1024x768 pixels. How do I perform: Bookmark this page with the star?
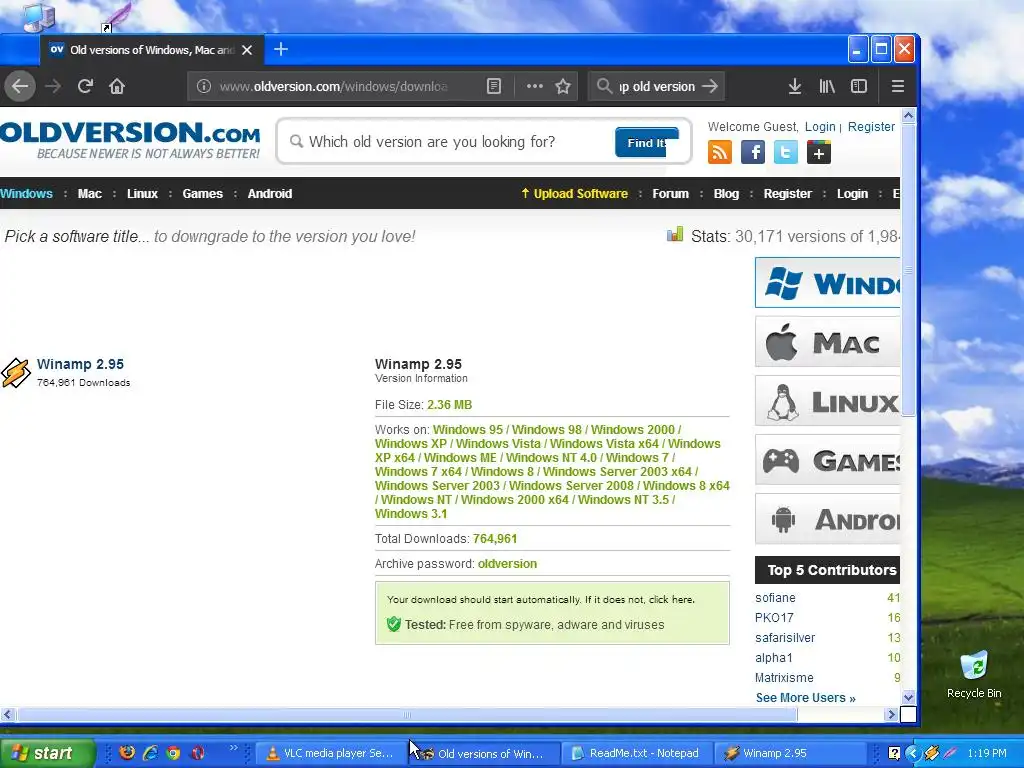[563, 86]
